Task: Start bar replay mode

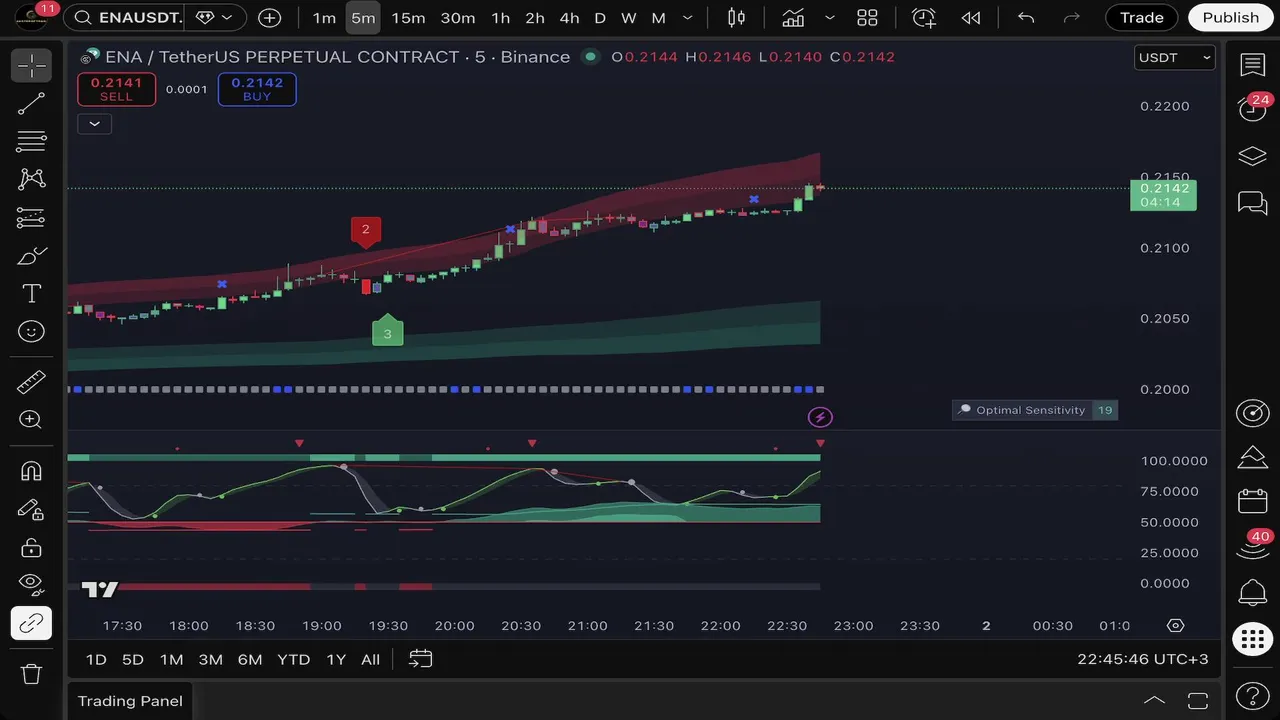Action: click(970, 17)
